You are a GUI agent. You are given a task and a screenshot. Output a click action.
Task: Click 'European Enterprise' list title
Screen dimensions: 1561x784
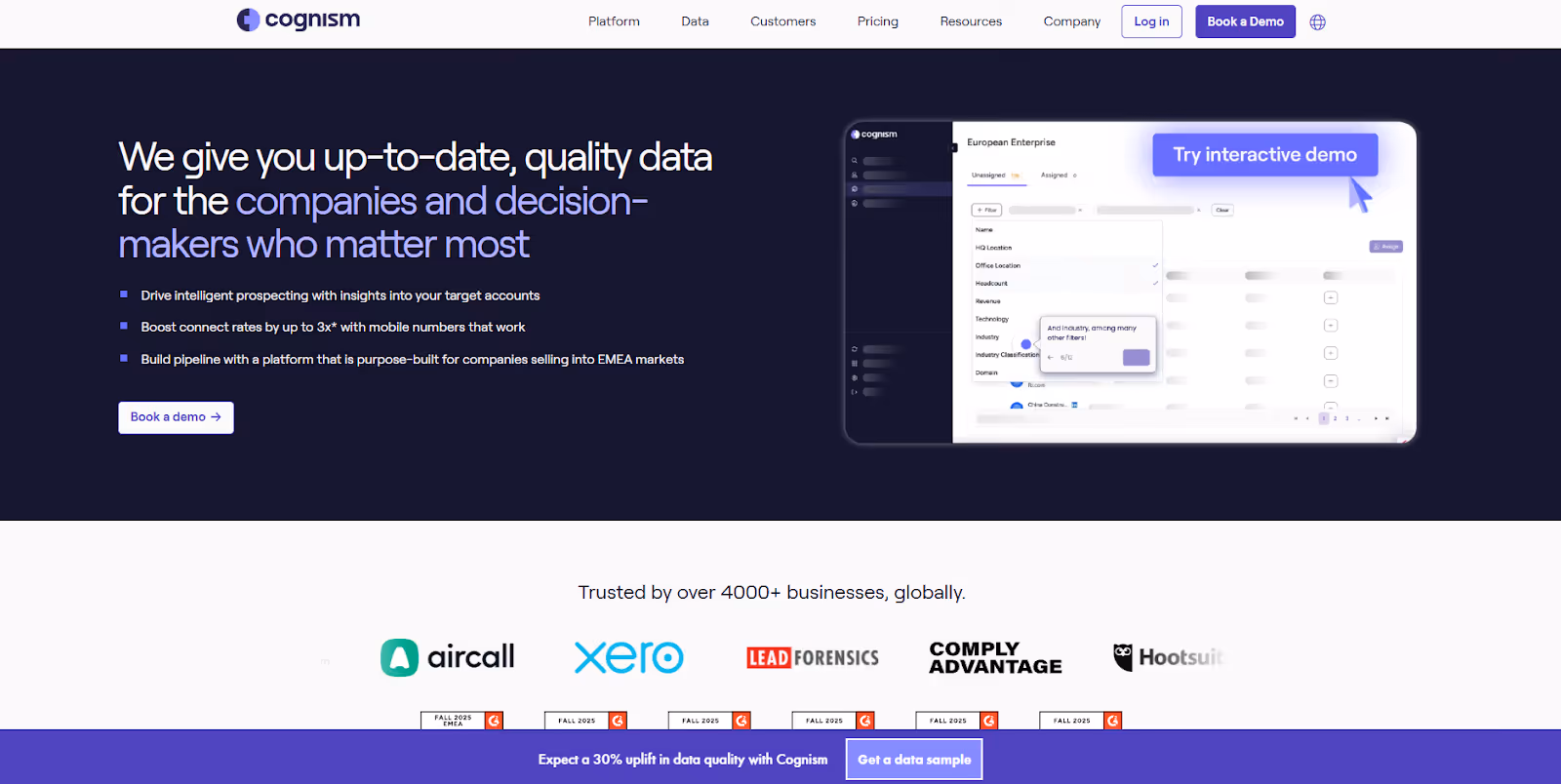click(x=1011, y=142)
